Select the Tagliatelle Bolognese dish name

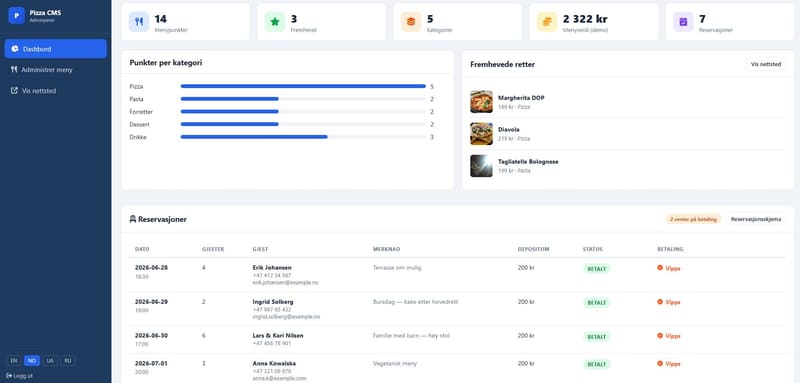[528, 161]
